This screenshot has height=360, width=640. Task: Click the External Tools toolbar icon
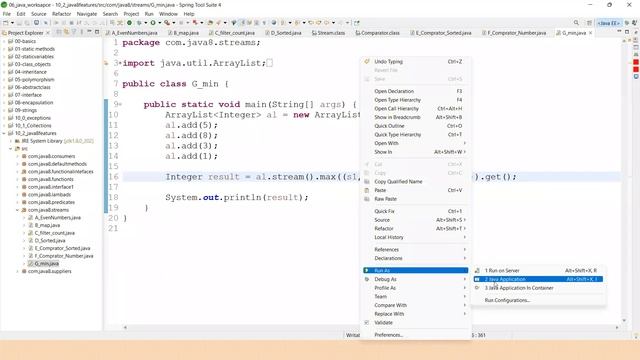[167, 23]
